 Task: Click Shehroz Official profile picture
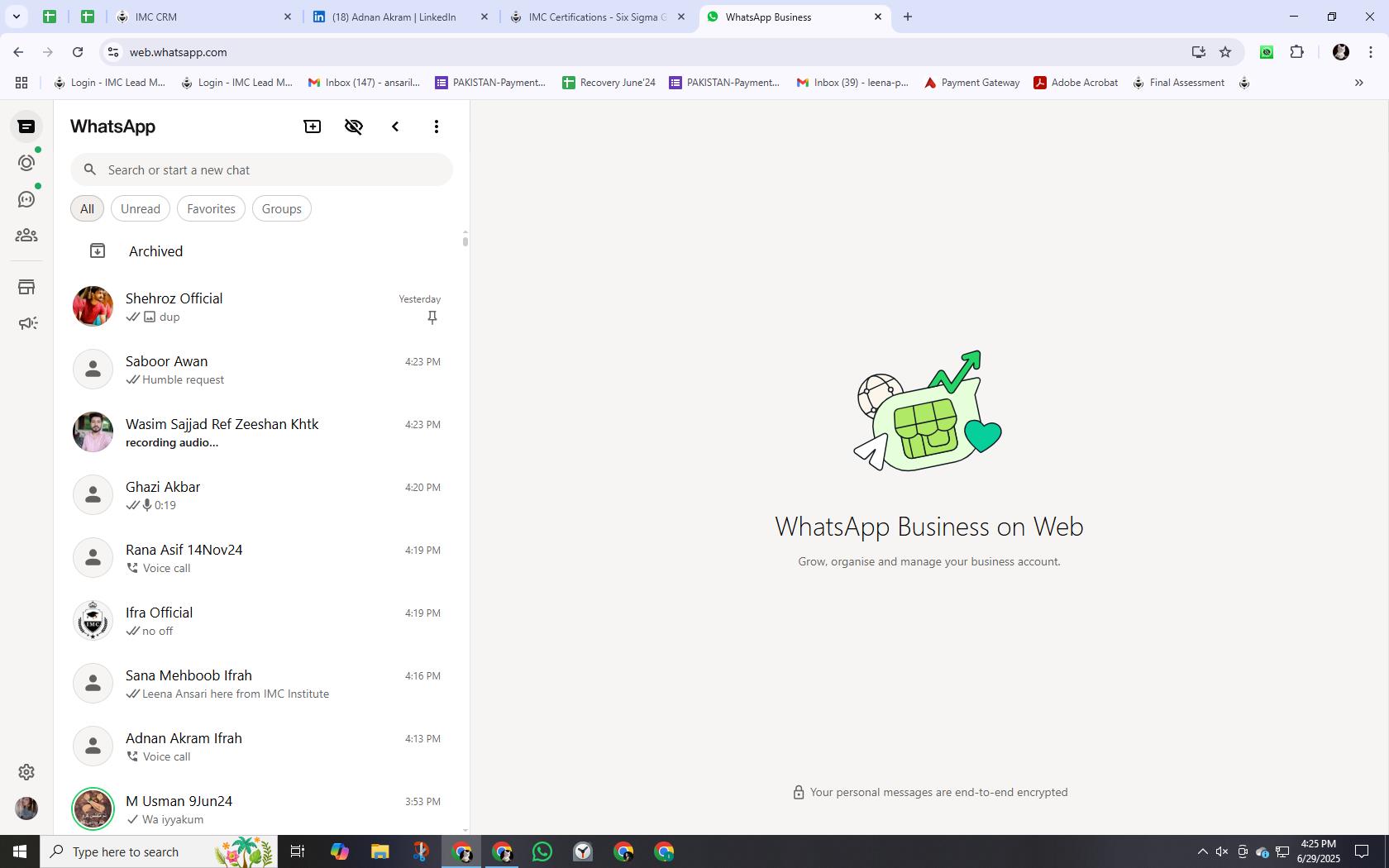tap(93, 307)
